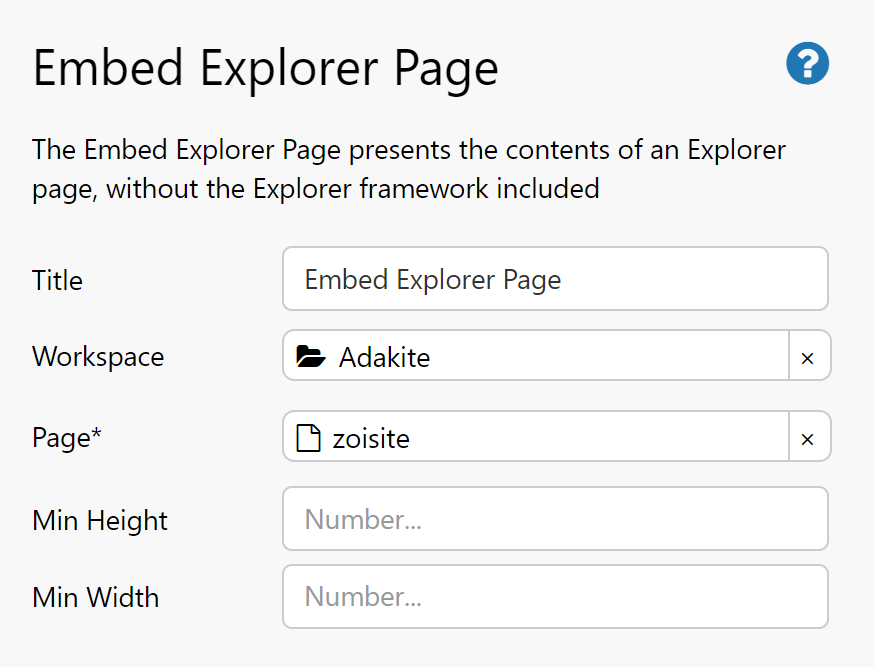This screenshot has width=874, height=667.
Task: Click the Min Height label
Action: click(100, 520)
